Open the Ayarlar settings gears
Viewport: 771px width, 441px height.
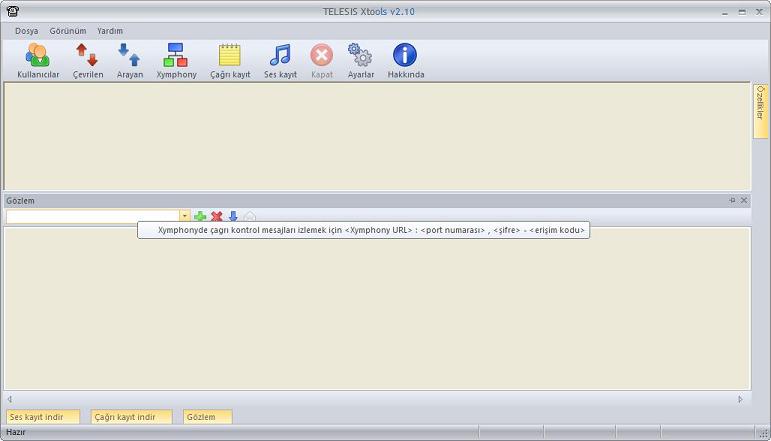click(x=360, y=60)
